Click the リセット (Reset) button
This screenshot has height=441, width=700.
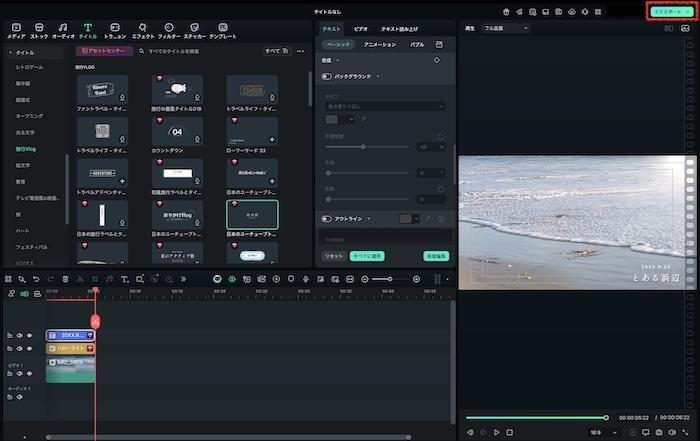click(333, 257)
